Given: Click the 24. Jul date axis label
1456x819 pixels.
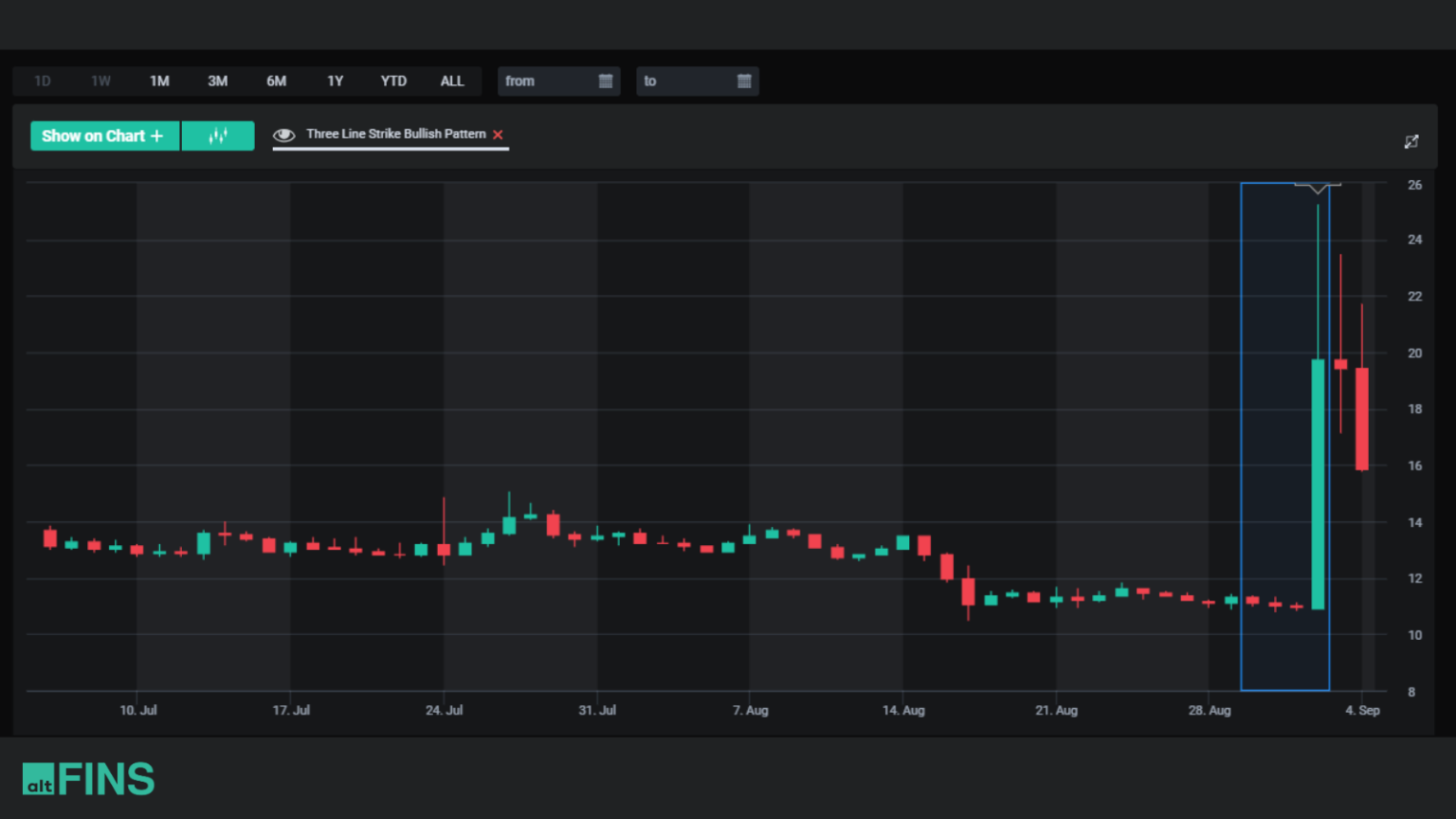Looking at the screenshot, I should [444, 710].
